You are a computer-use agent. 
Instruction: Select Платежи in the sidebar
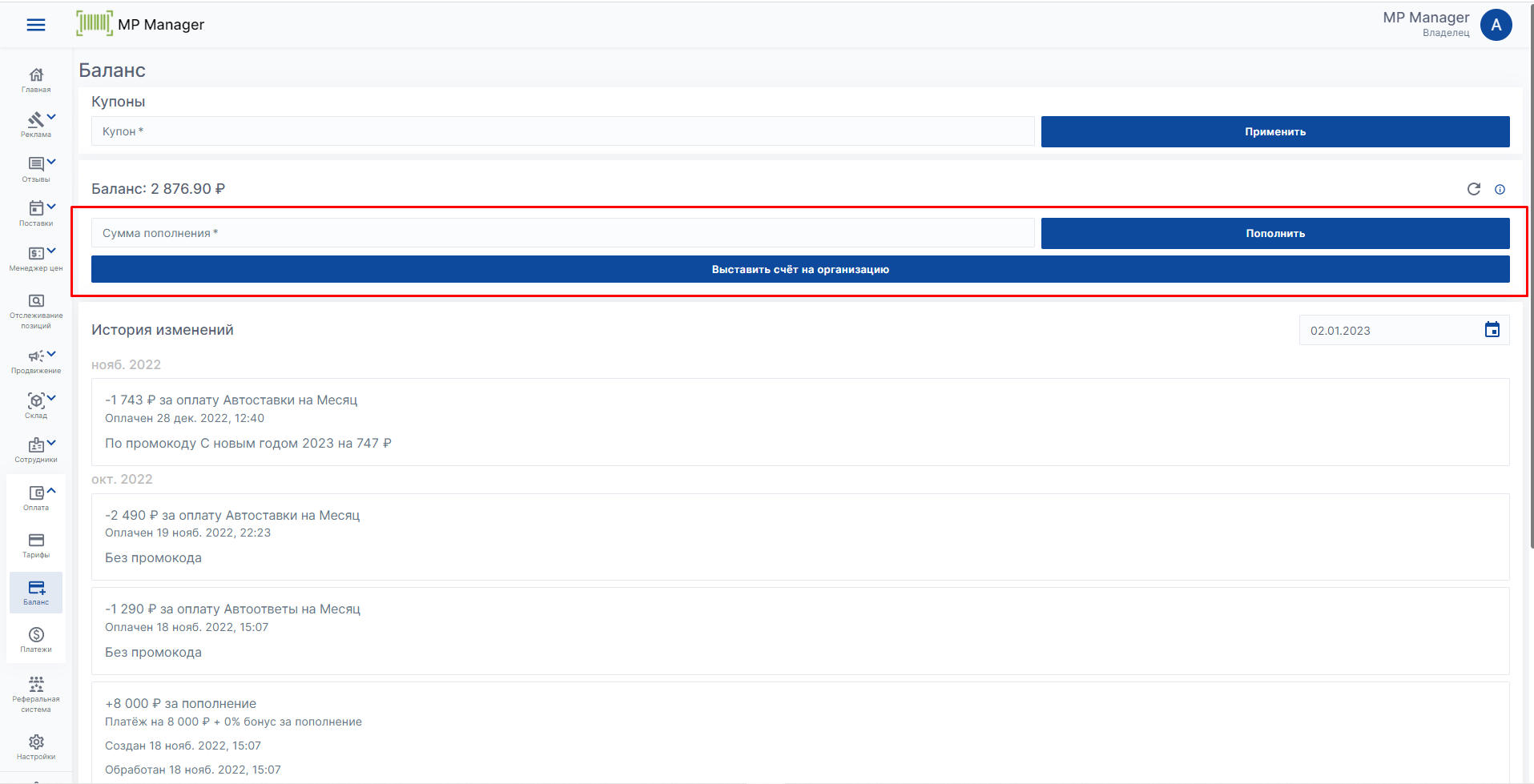coord(36,639)
